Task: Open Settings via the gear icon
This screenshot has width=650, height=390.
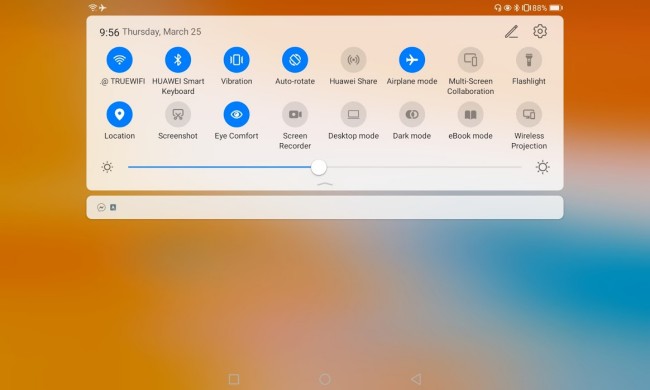Action: coord(540,31)
